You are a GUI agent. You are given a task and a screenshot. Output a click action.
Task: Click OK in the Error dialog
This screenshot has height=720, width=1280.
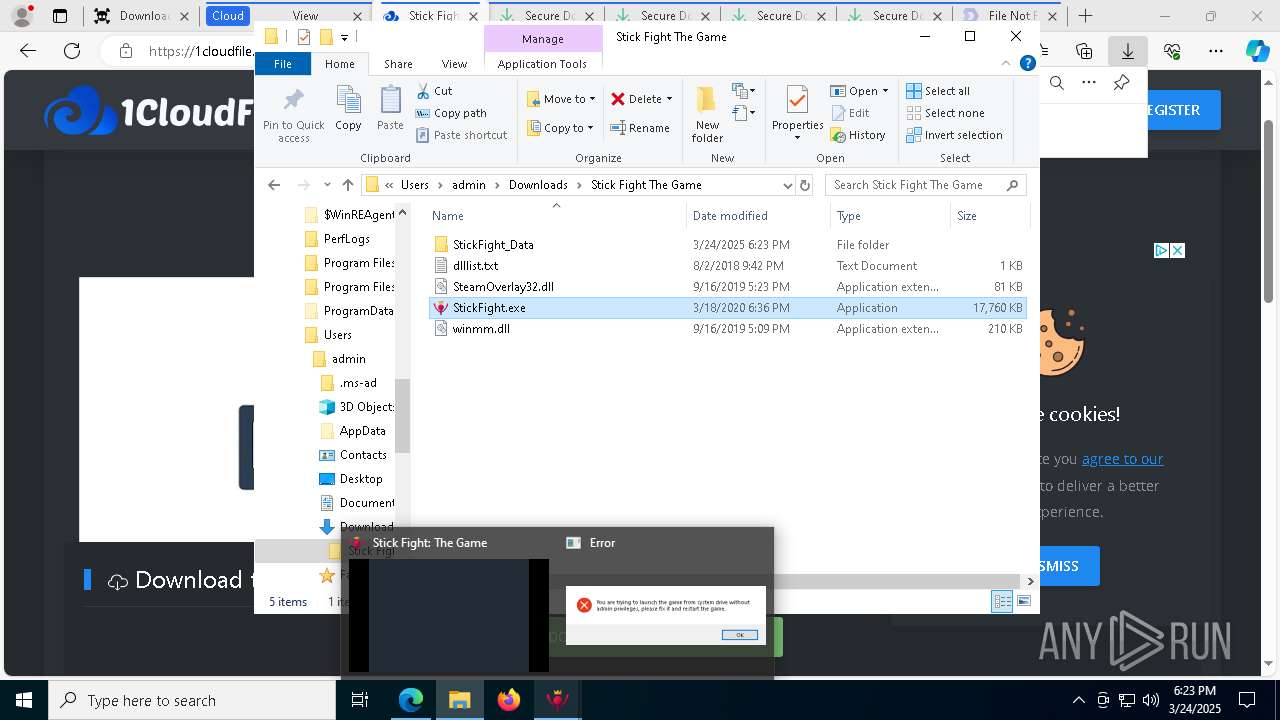(x=740, y=635)
